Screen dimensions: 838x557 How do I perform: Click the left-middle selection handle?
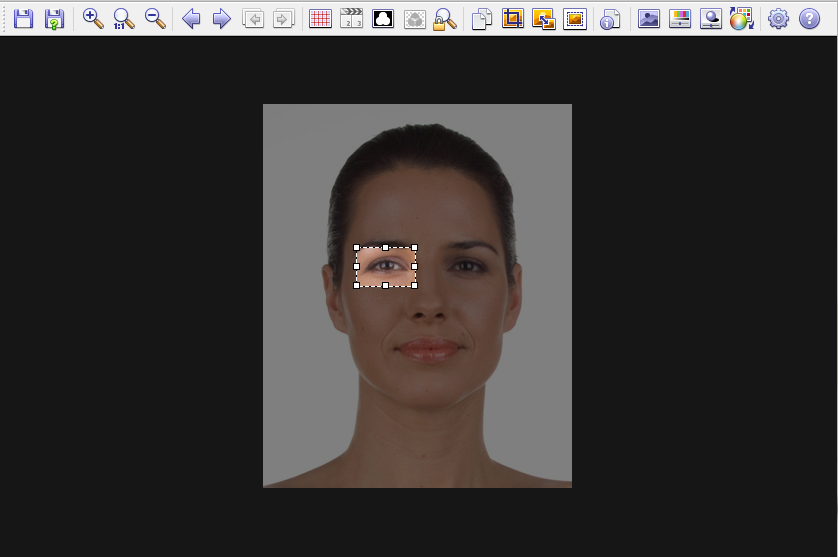356,266
